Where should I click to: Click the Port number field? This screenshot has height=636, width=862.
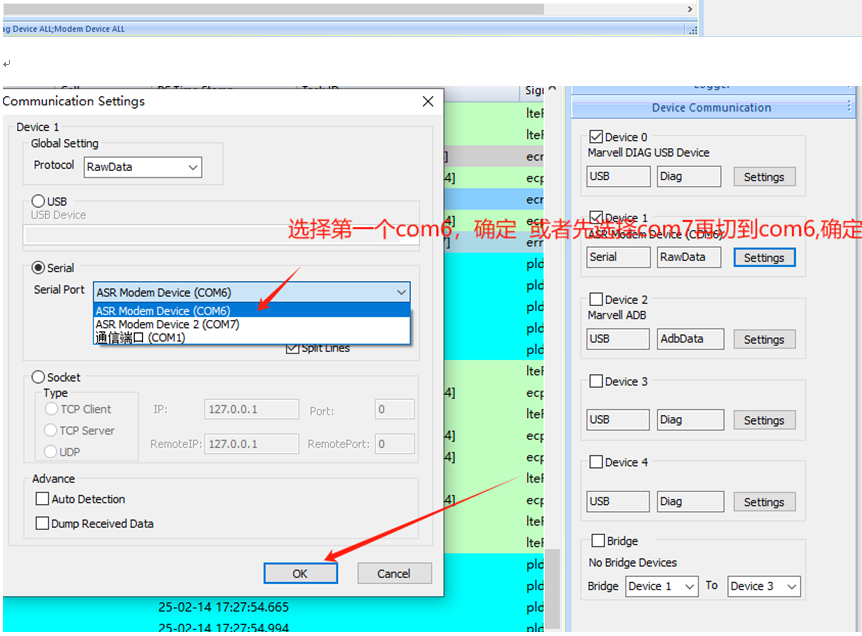click(x=395, y=410)
